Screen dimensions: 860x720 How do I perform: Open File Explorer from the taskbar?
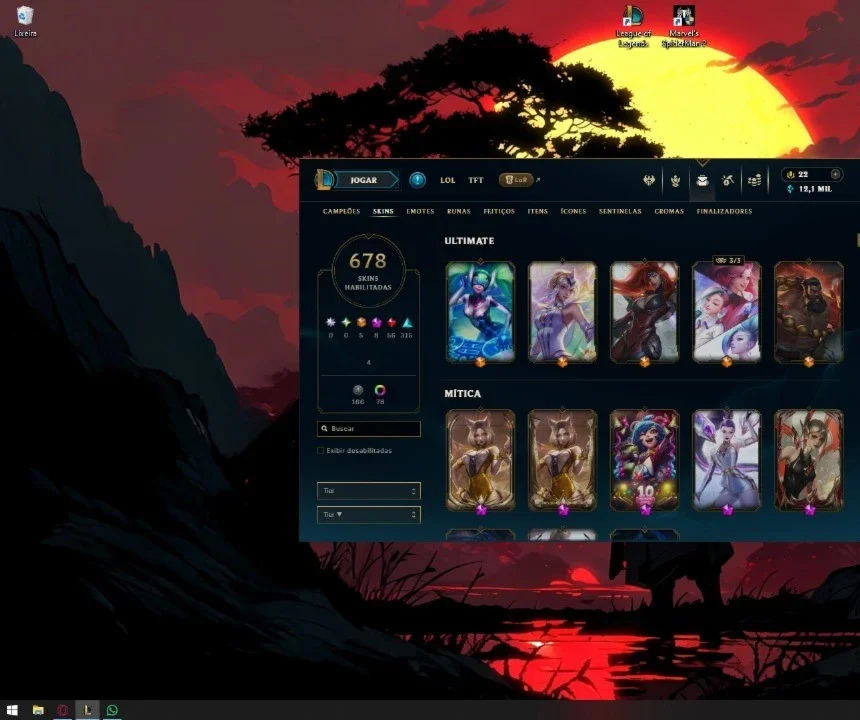point(38,710)
